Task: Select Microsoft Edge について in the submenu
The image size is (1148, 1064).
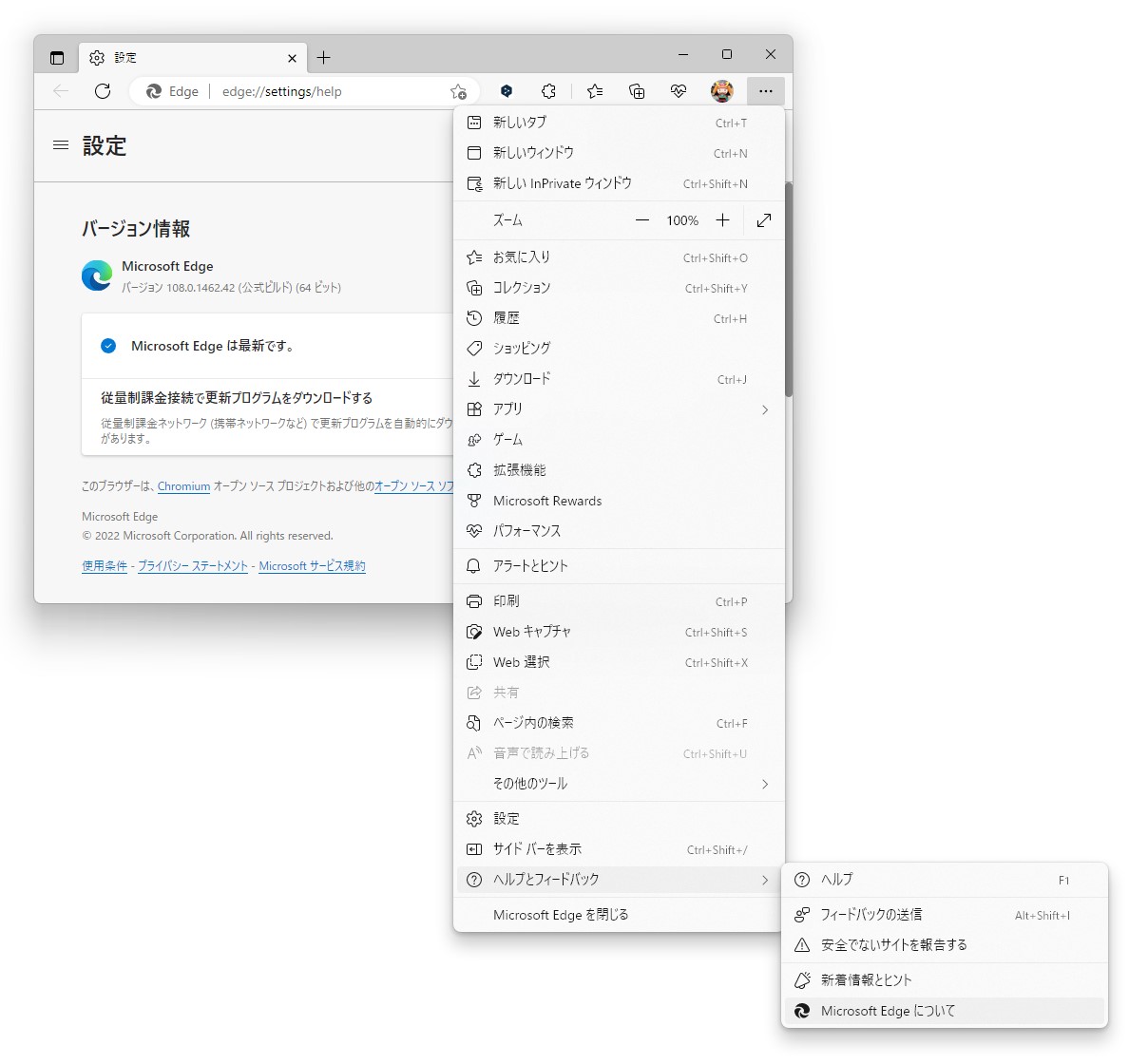Action: coord(890,1011)
